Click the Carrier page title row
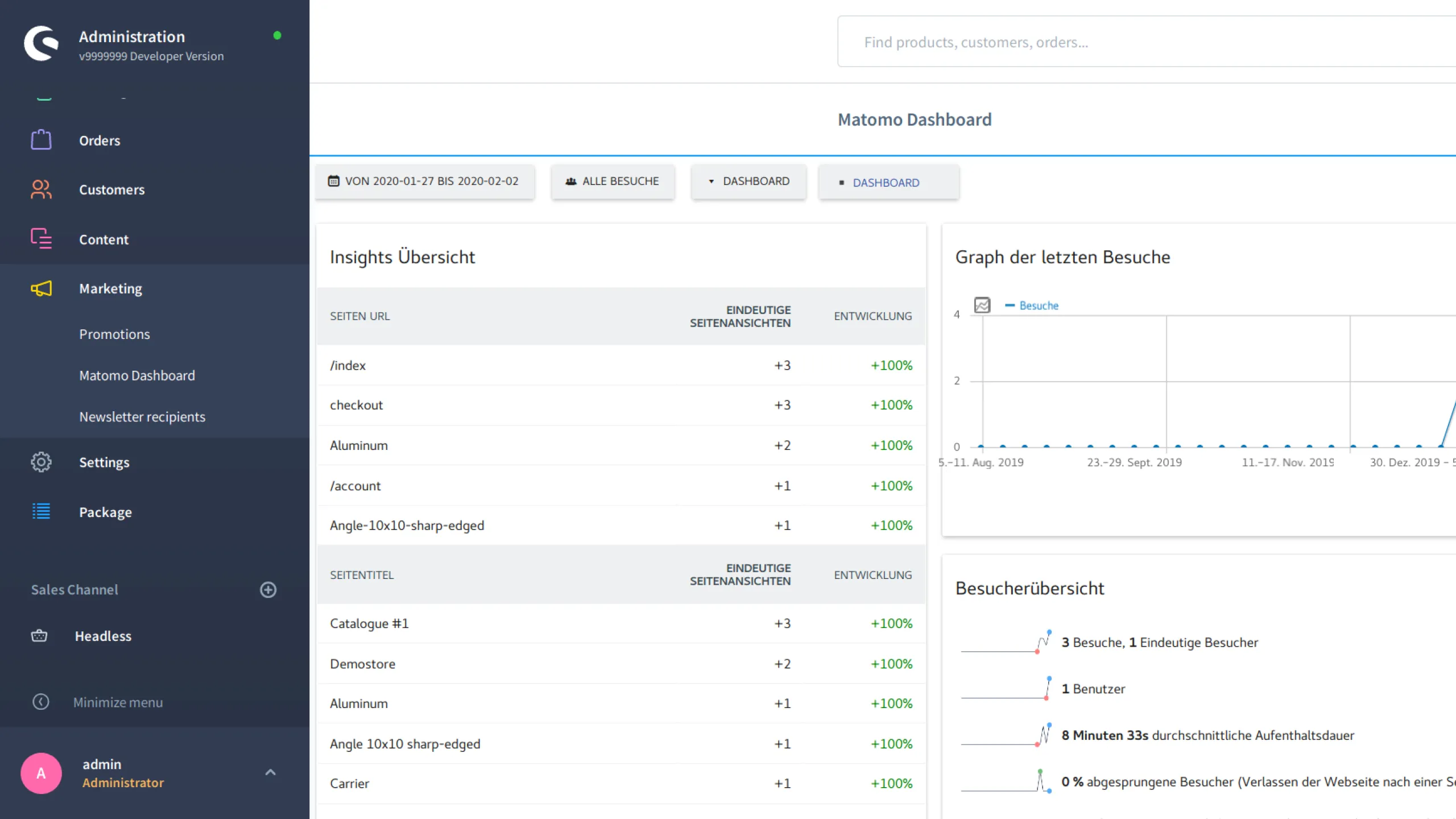 click(621, 784)
